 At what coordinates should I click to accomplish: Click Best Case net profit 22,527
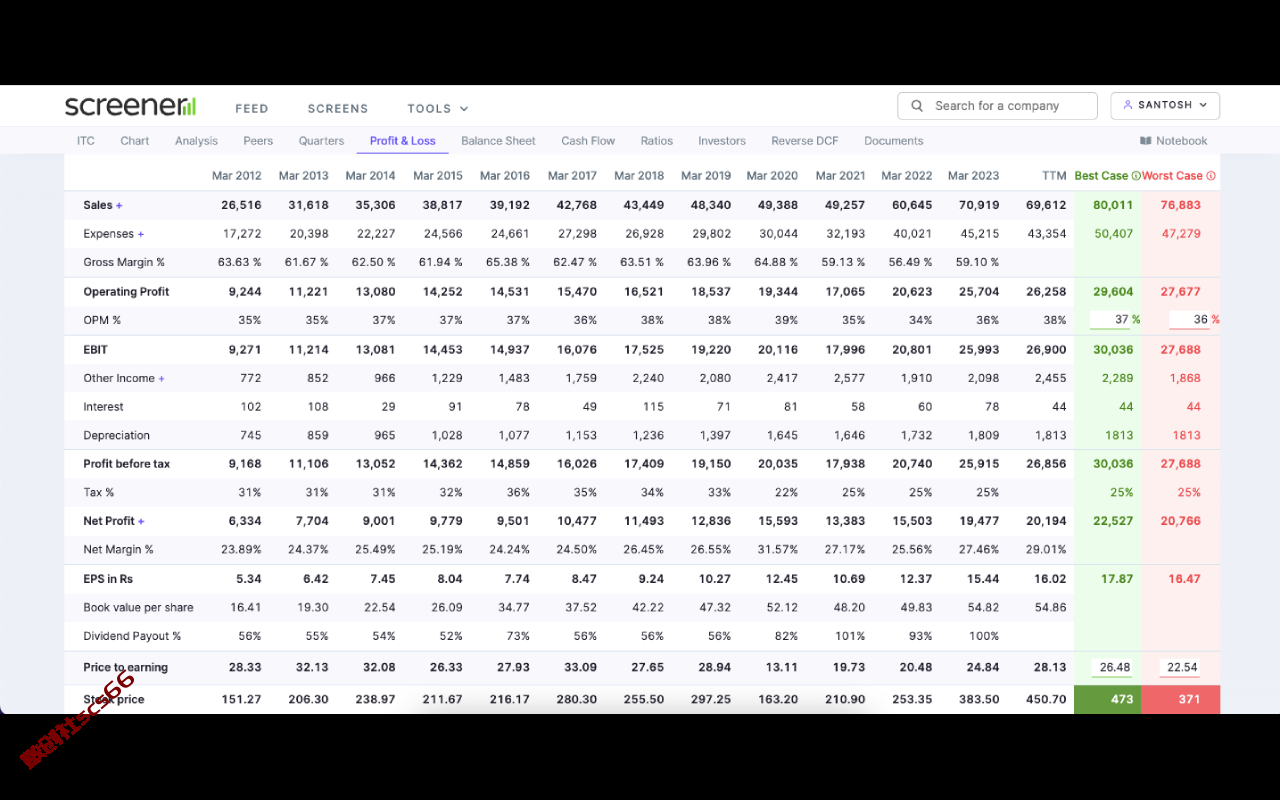coord(1113,521)
